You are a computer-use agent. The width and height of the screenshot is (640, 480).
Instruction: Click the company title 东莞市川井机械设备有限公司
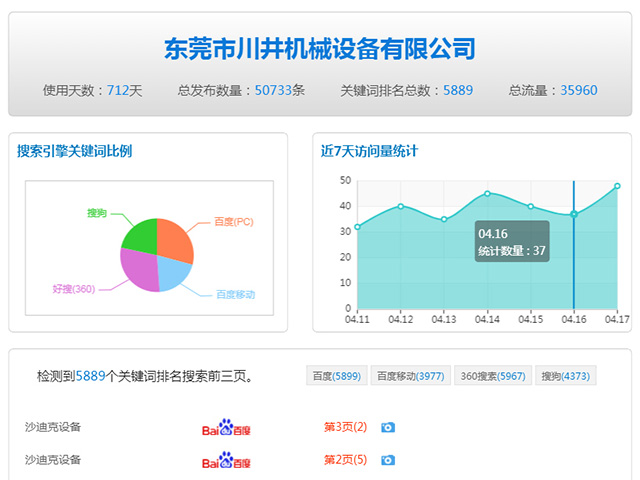320,49
